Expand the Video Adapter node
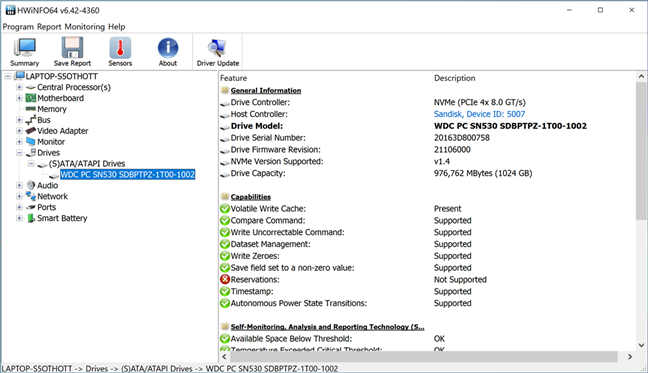 (19, 131)
